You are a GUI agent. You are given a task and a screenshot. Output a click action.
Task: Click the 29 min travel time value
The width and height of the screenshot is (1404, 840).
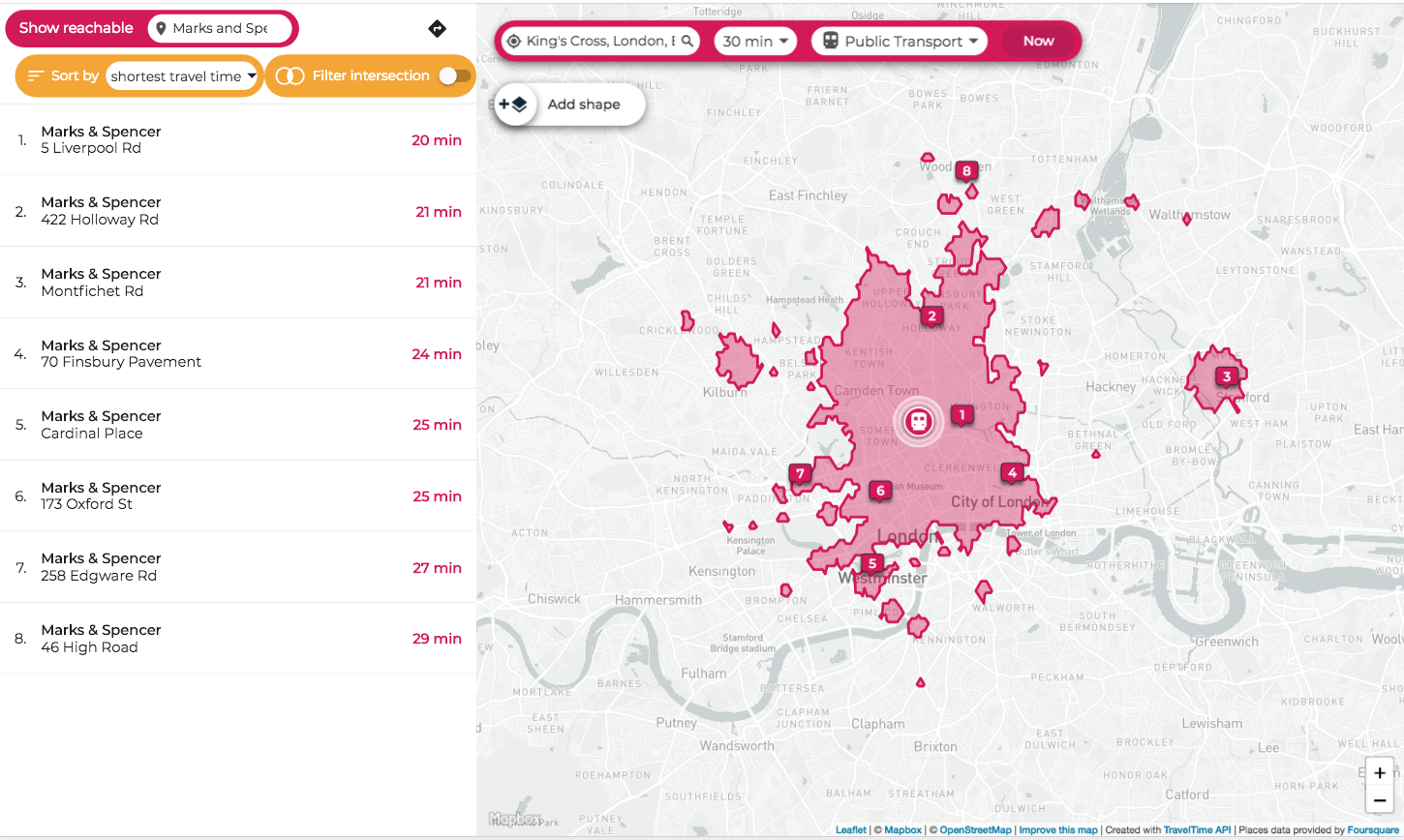(437, 639)
